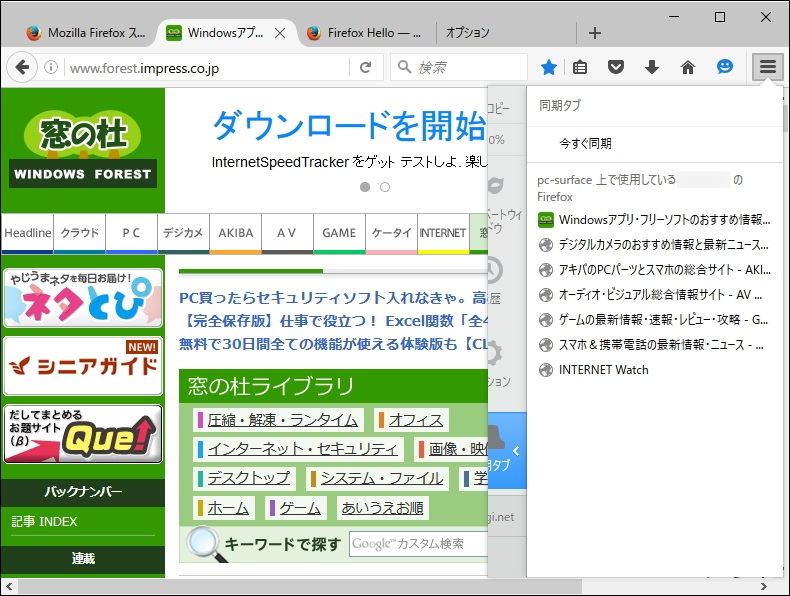Click the horizontal scrollbar right arrow
The image size is (790, 596).
pos(764,586)
